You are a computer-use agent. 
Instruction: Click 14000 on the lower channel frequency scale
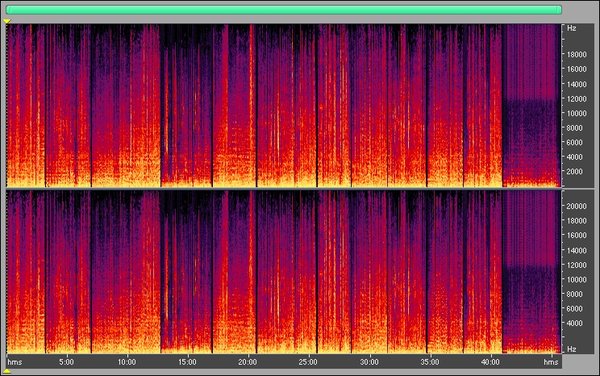click(x=577, y=250)
